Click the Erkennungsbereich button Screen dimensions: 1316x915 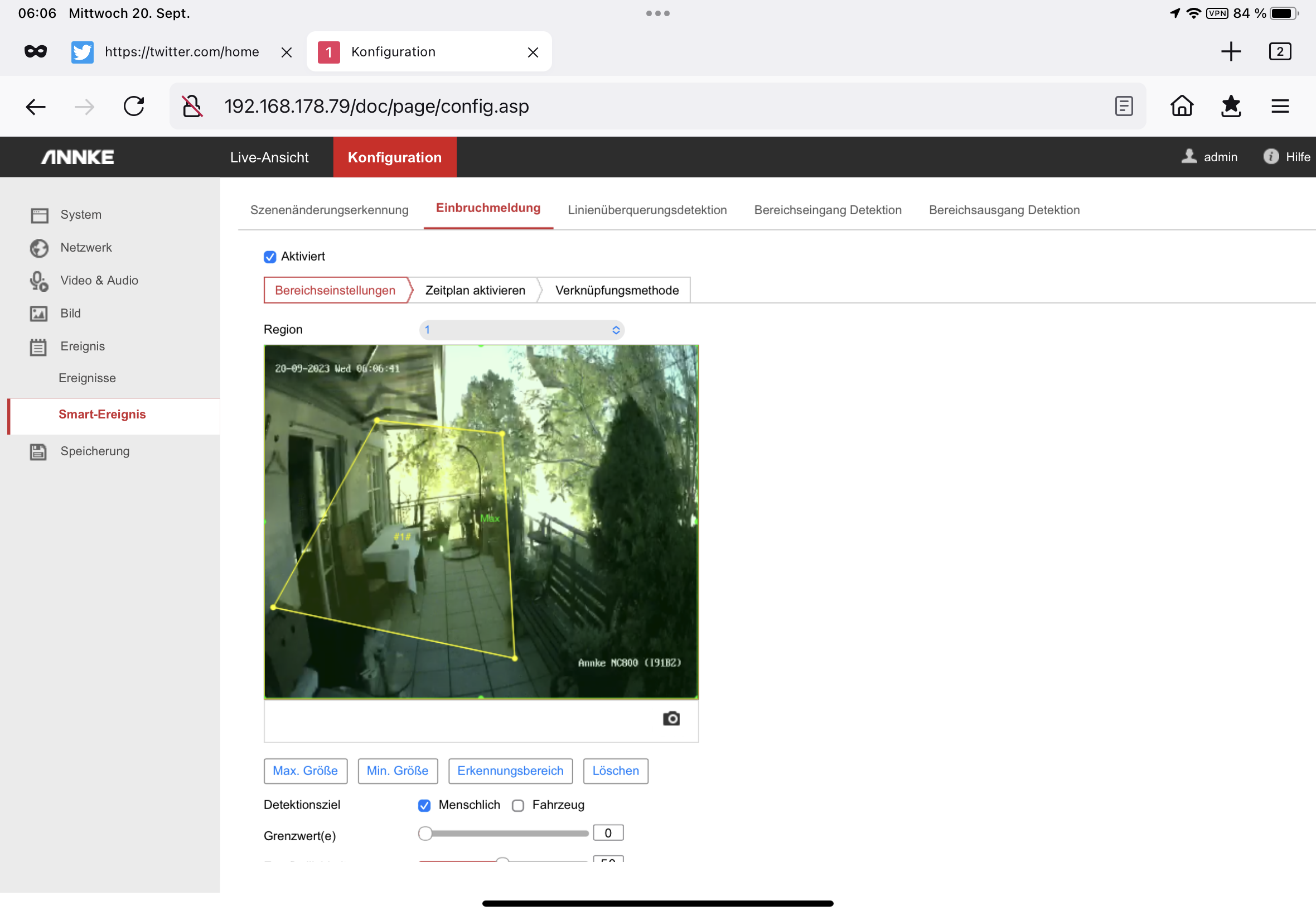(x=510, y=770)
